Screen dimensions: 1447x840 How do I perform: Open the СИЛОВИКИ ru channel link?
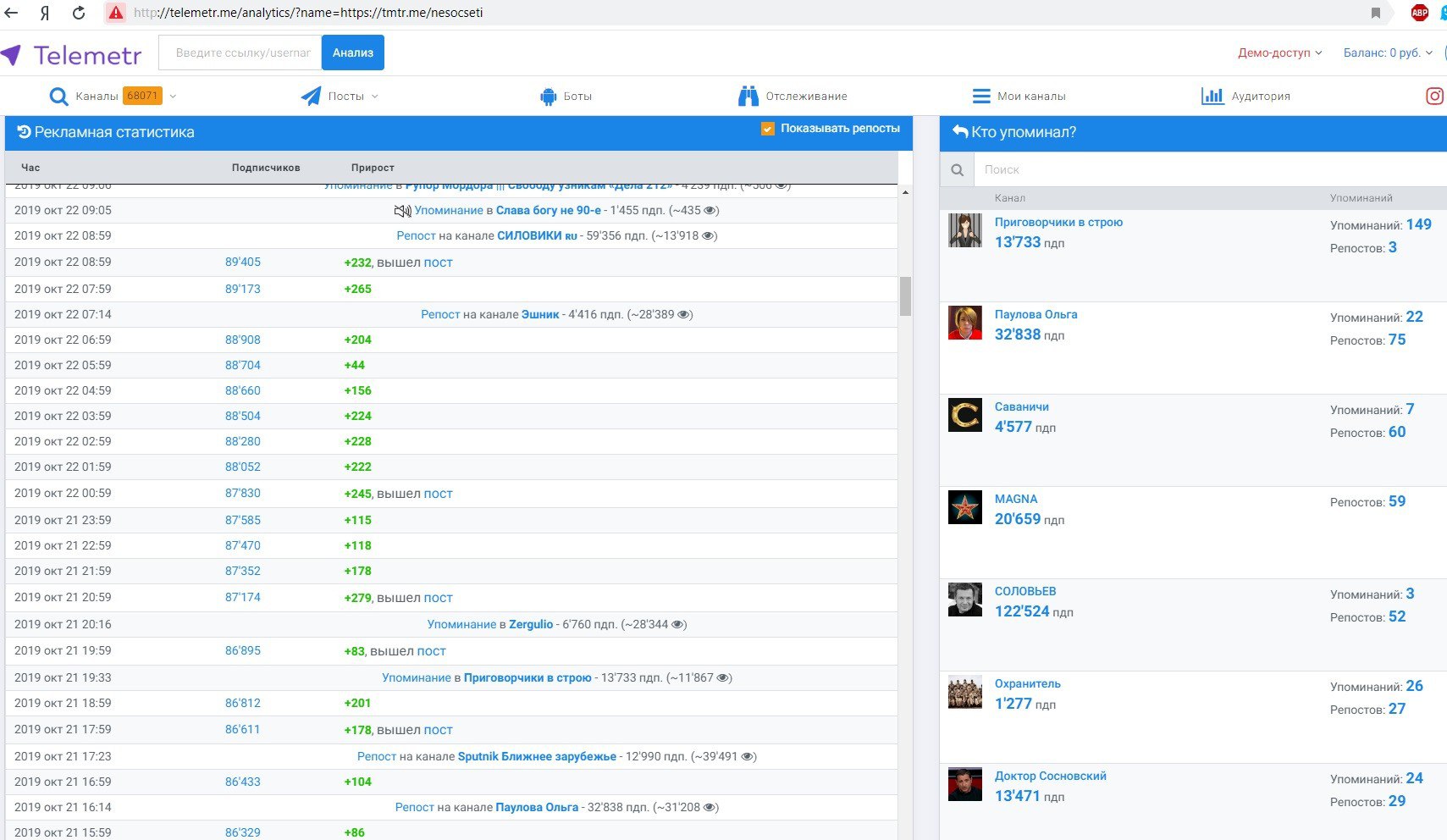coord(537,235)
